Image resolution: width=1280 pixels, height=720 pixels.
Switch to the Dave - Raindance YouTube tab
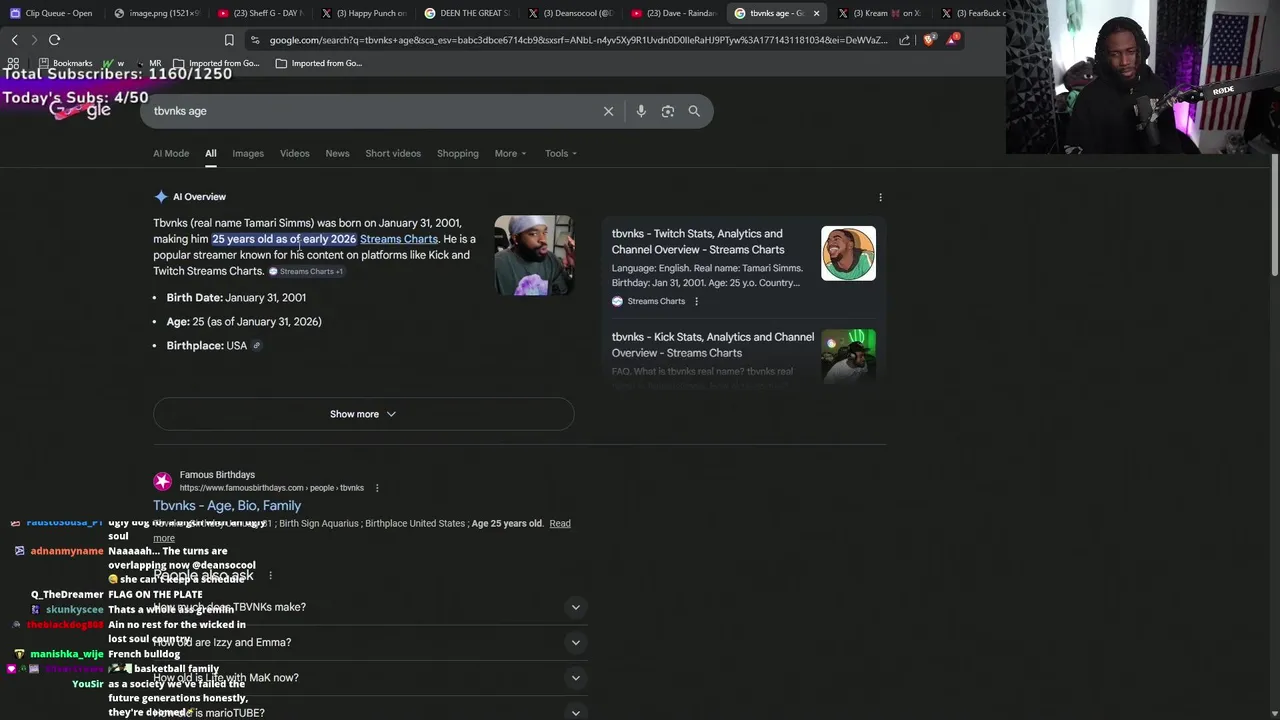click(x=674, y=13)
